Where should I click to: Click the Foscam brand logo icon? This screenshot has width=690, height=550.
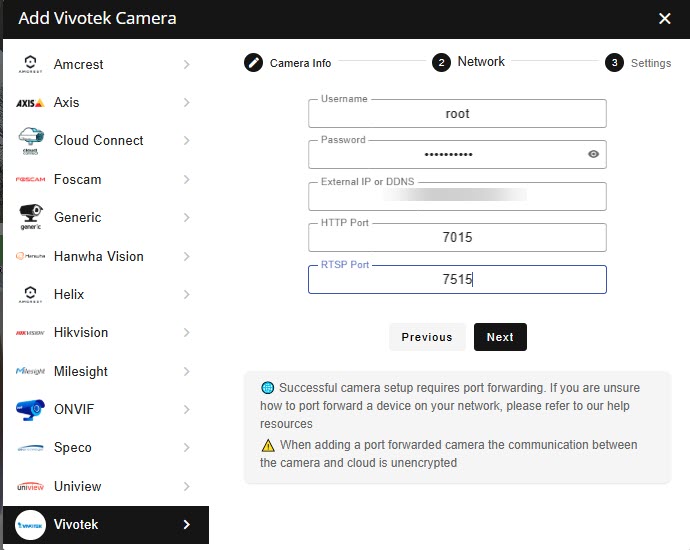pos(30,180)
